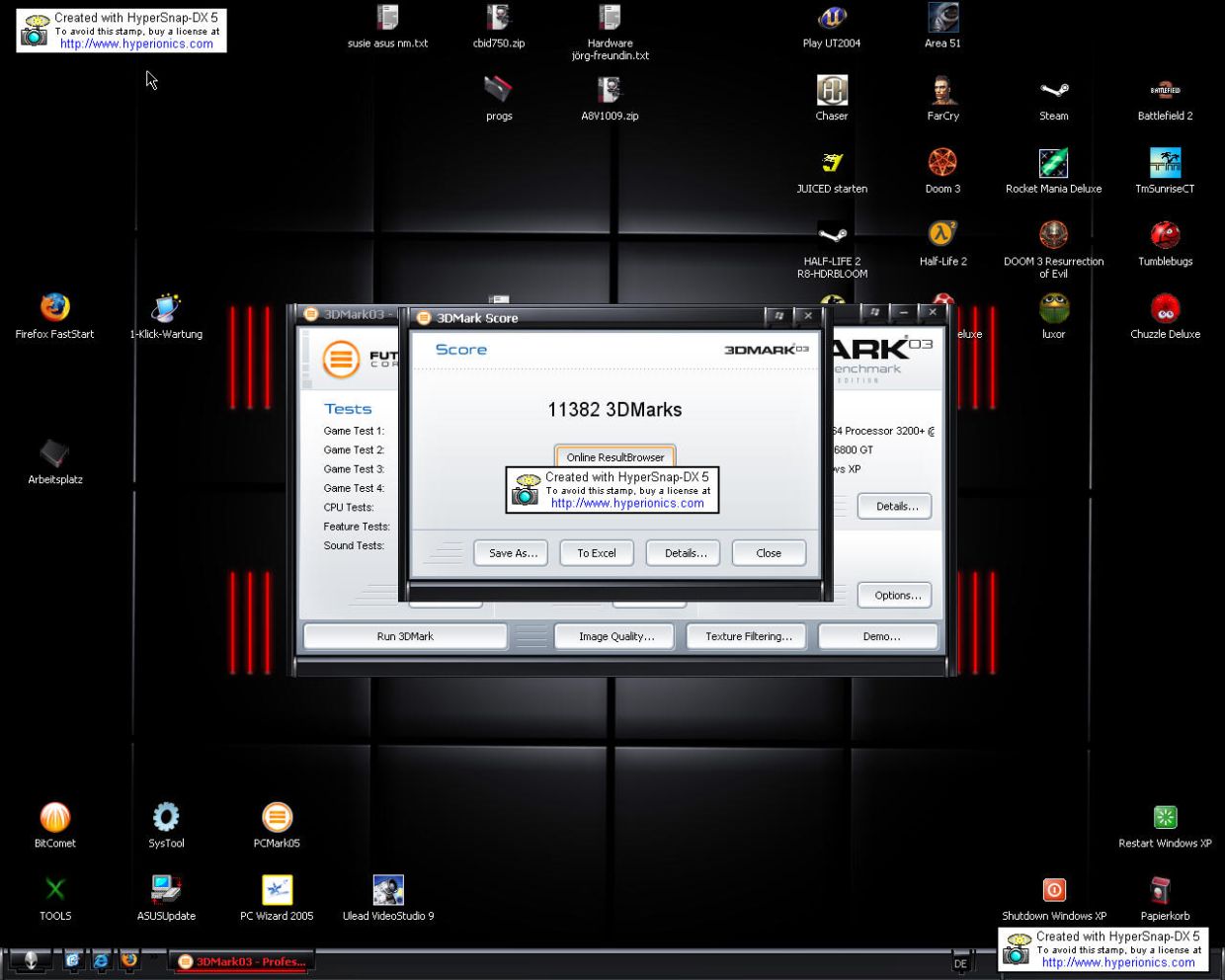Image resolution: width=1225 pixels, height=980 pixels.
Task: Open Image Quality... settings
Action: coord(614,636)
